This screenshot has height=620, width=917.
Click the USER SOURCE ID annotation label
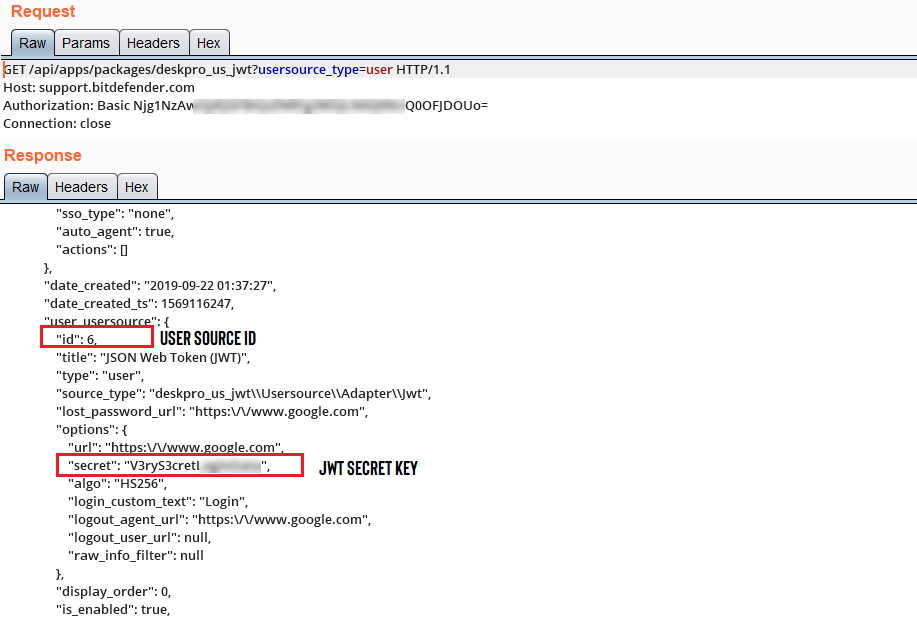[x=207, y=338]
